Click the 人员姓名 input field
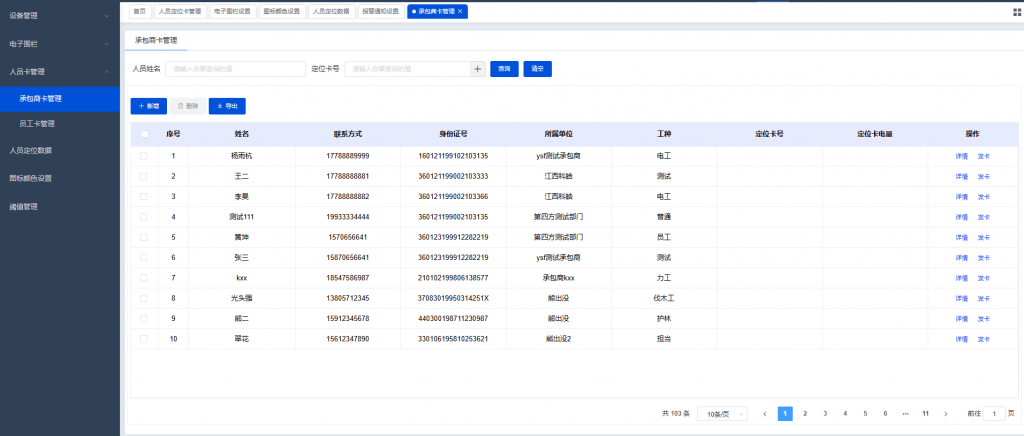1024x436 pixels. 236,69
